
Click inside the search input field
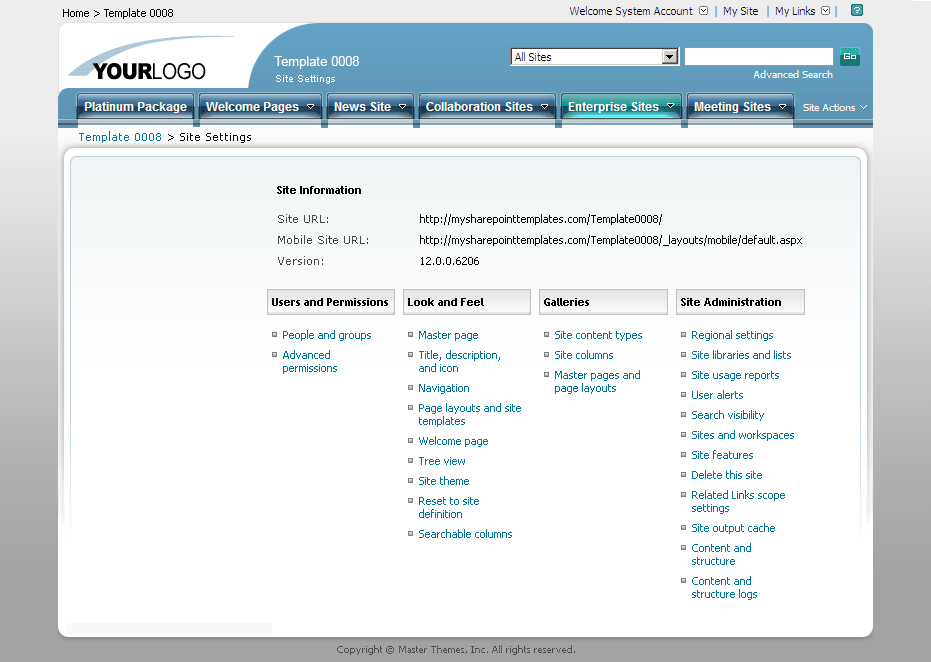pos(758,57)
